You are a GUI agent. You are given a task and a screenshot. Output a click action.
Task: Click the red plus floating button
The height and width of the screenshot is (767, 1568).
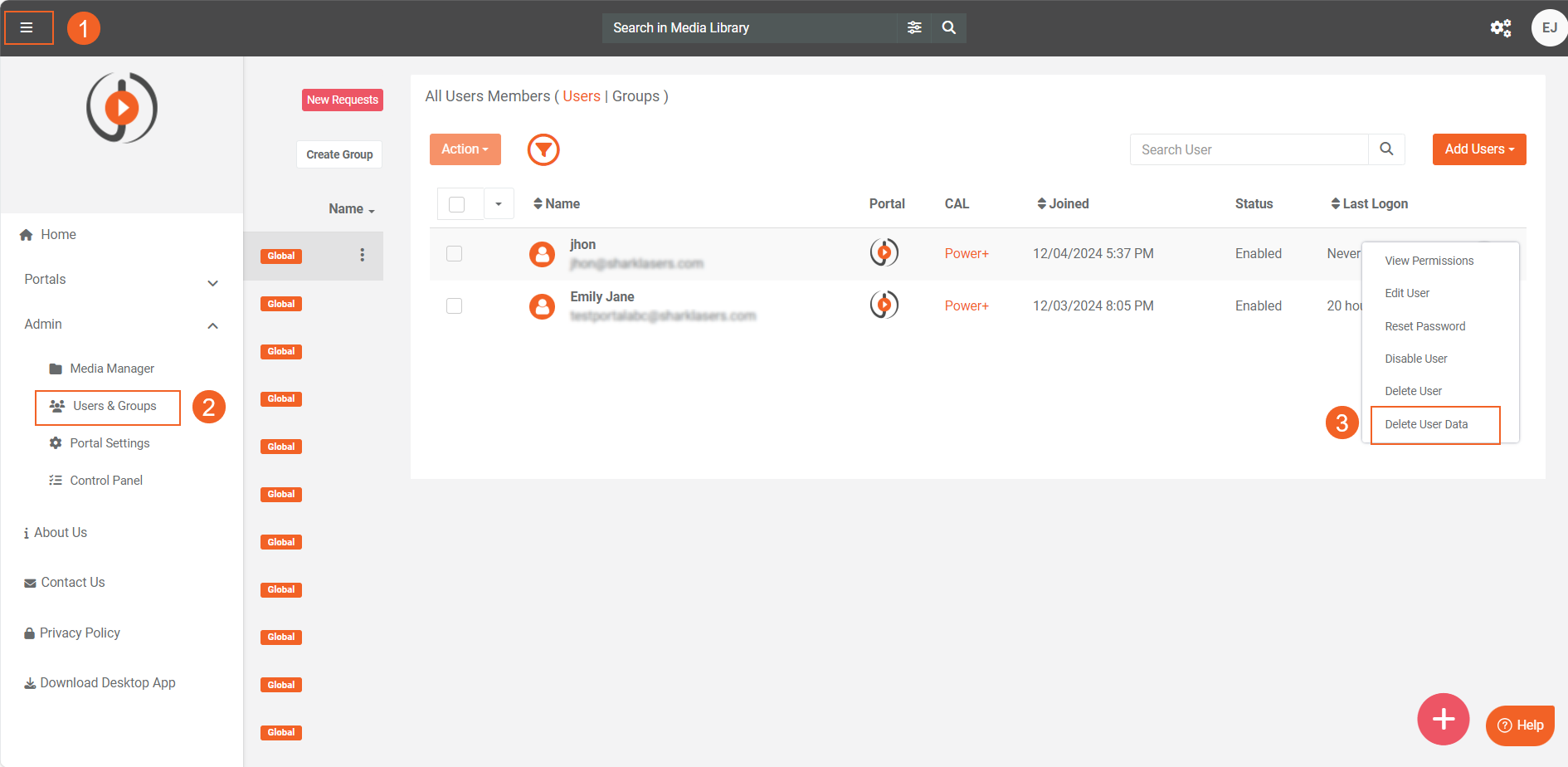coord(1443,719)
